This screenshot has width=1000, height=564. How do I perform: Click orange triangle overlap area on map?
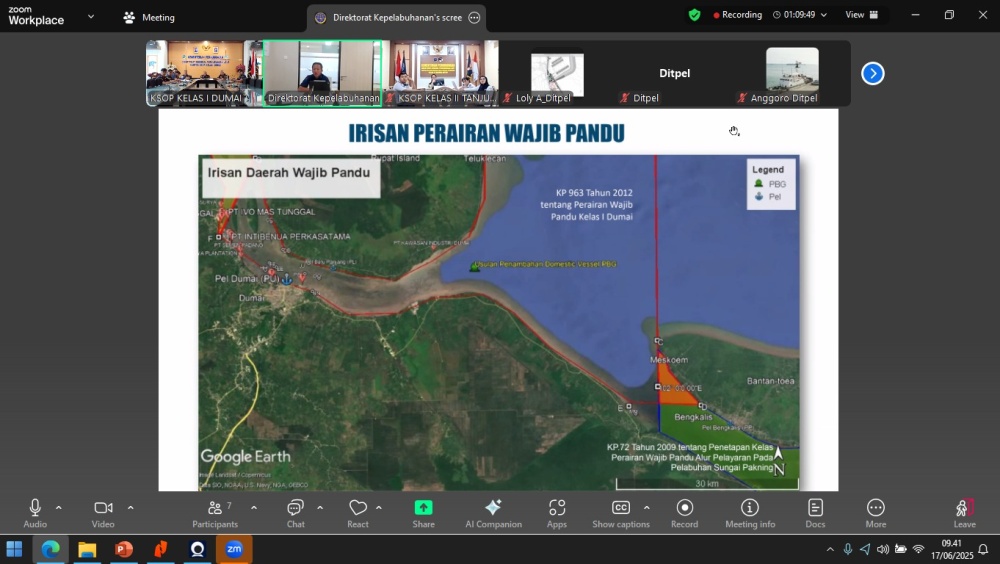(x=673, y=387)
